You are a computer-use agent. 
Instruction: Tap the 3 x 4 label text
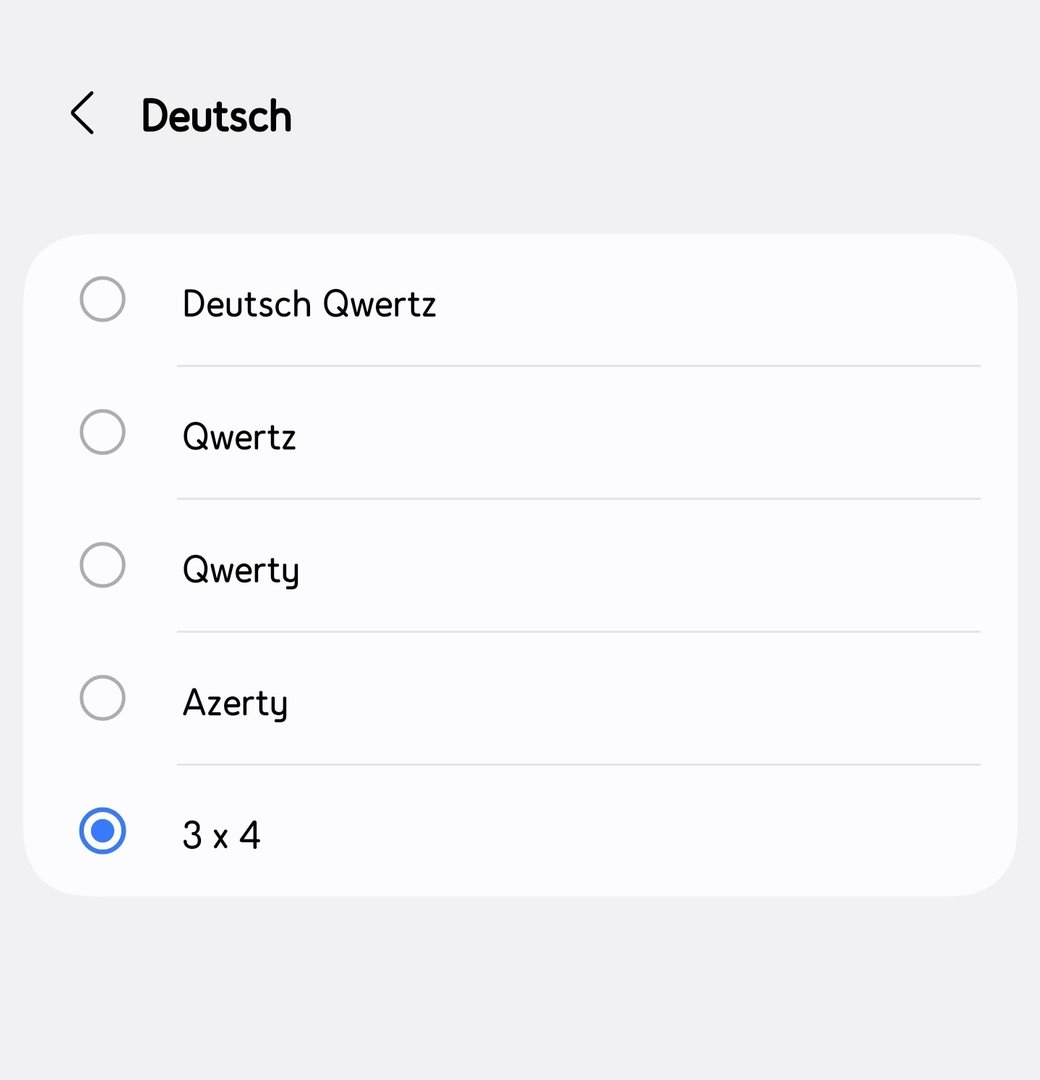coord(221,835)
